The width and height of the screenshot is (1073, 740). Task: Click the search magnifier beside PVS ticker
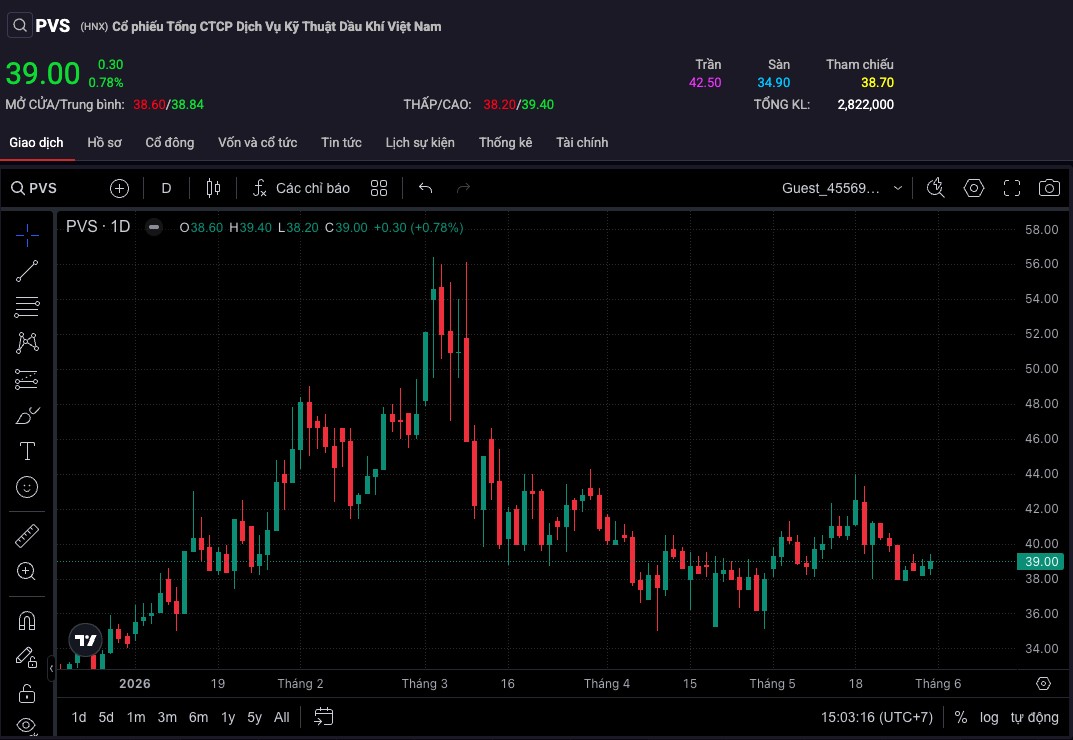point(20,26)
